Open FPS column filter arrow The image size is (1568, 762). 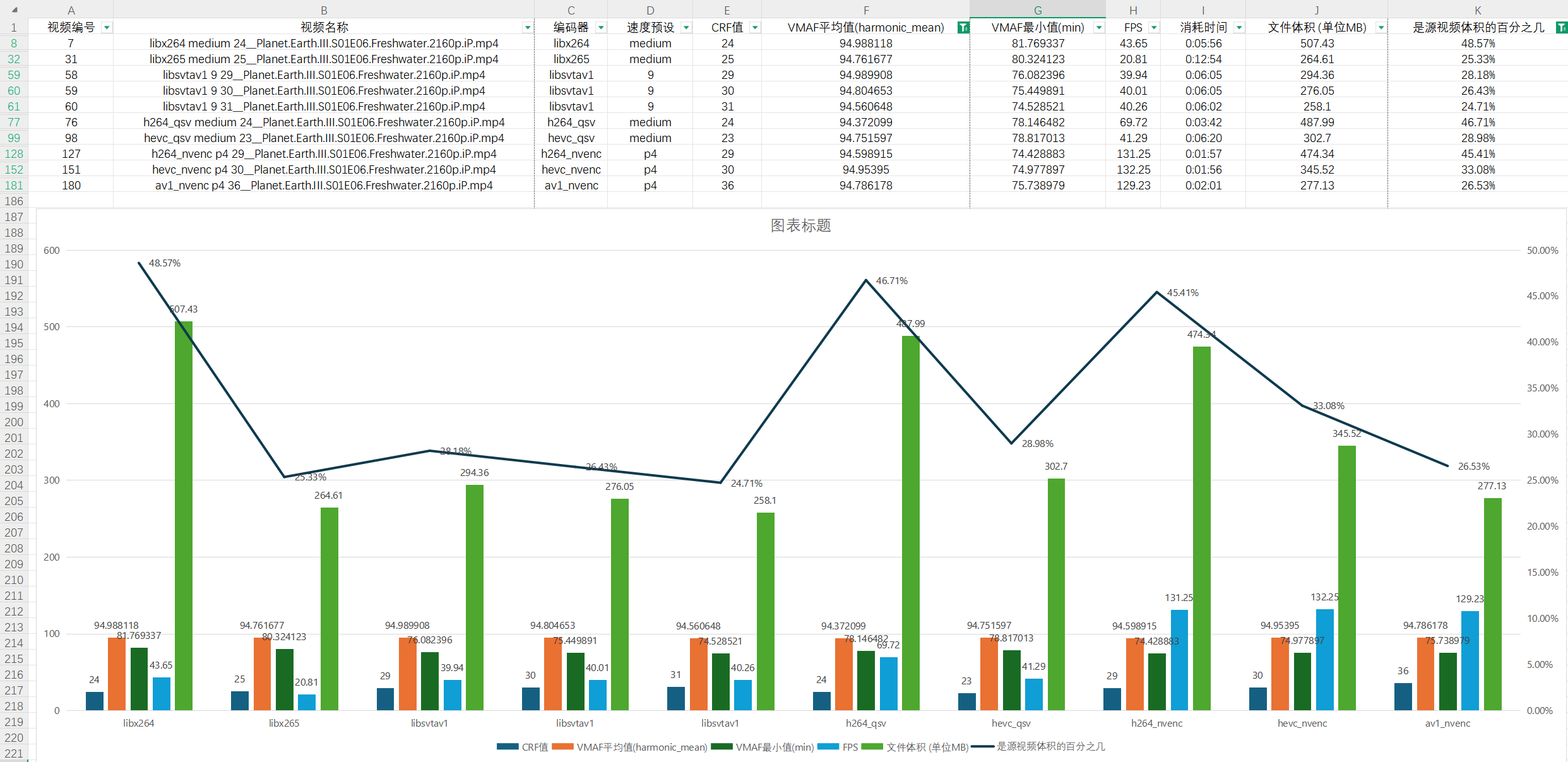(1154, 27)
